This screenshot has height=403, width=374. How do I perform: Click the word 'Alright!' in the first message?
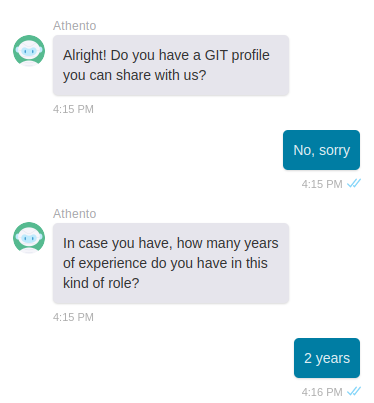coord(85,55)
